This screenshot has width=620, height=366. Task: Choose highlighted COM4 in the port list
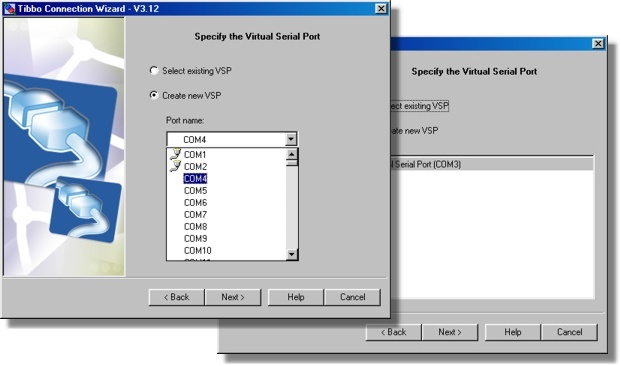[x=195, y=179]
